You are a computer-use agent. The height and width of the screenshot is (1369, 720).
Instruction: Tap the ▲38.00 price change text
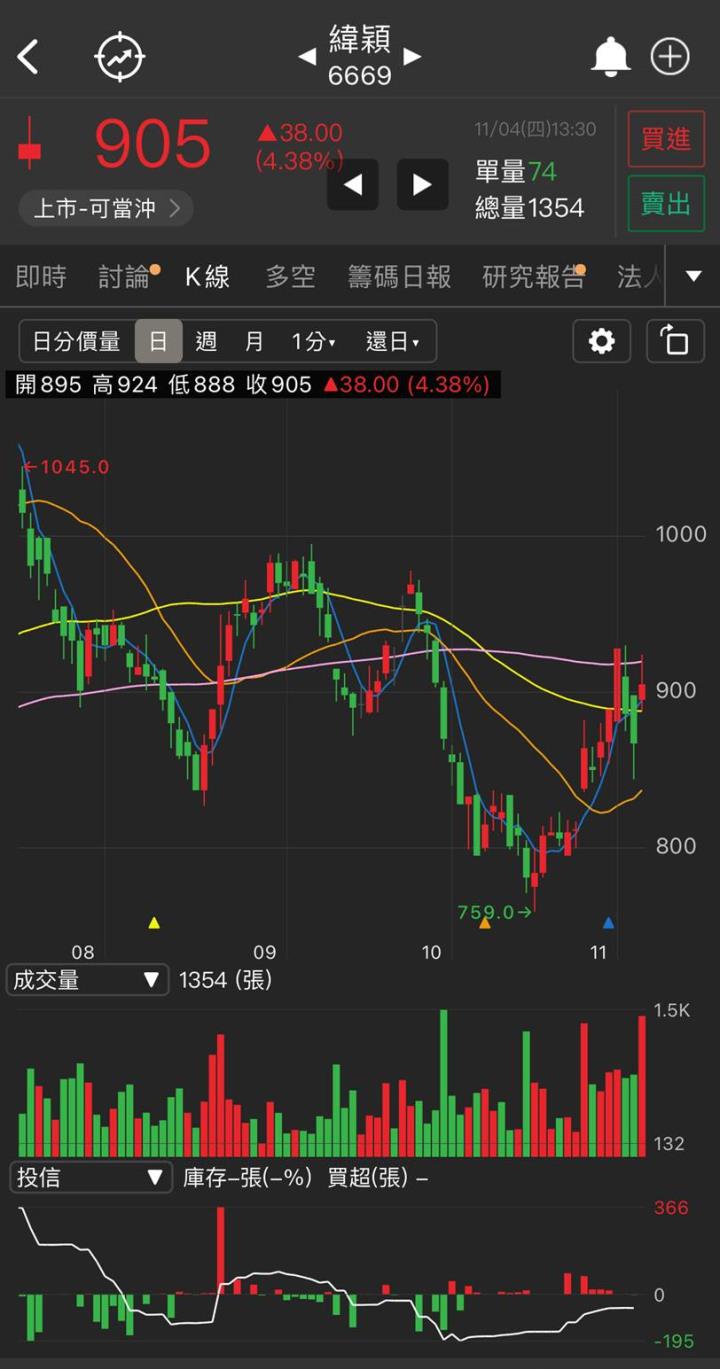point(300,133)
